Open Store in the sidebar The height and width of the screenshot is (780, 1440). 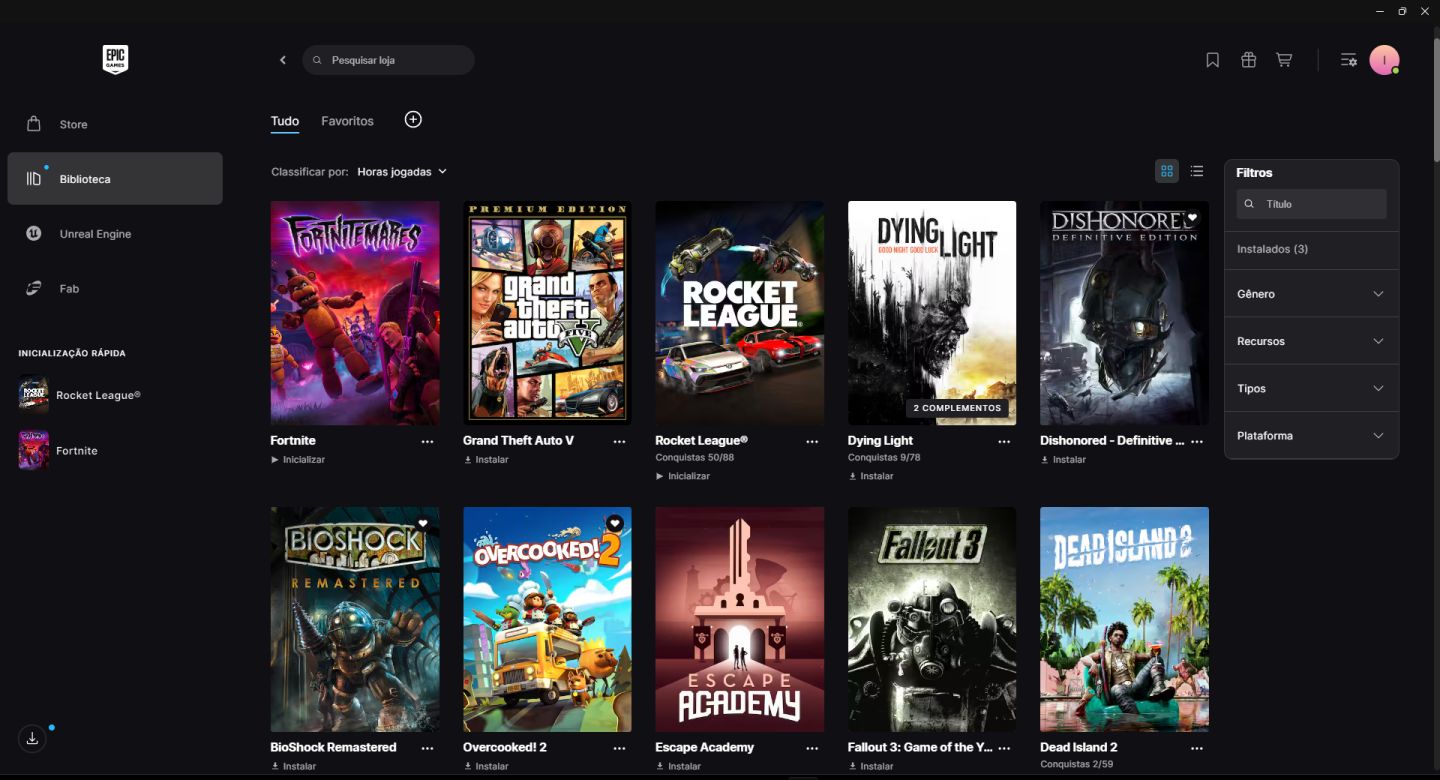tap(115, 124)
